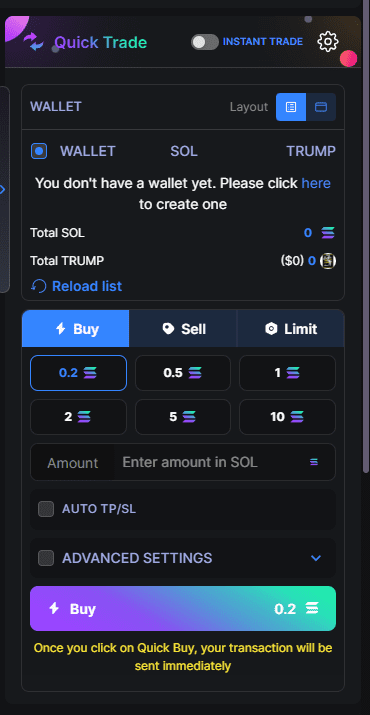Expand the left side panel arrow

click(x=3, y=189)
